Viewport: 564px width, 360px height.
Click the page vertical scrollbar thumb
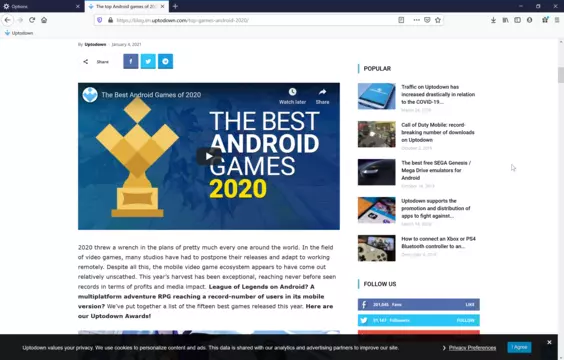561,75
